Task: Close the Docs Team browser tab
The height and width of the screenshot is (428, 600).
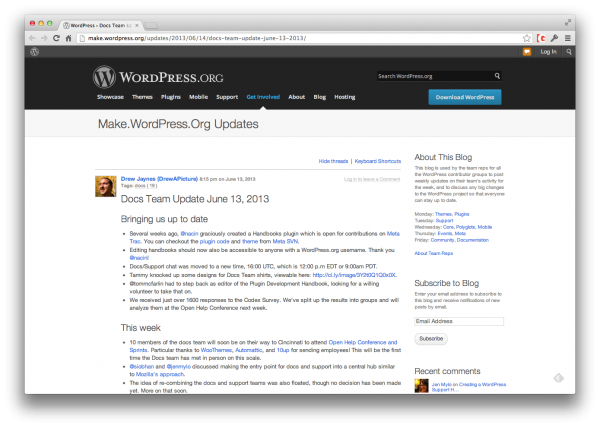Action: pyautogui.click(x=137, y=25)
